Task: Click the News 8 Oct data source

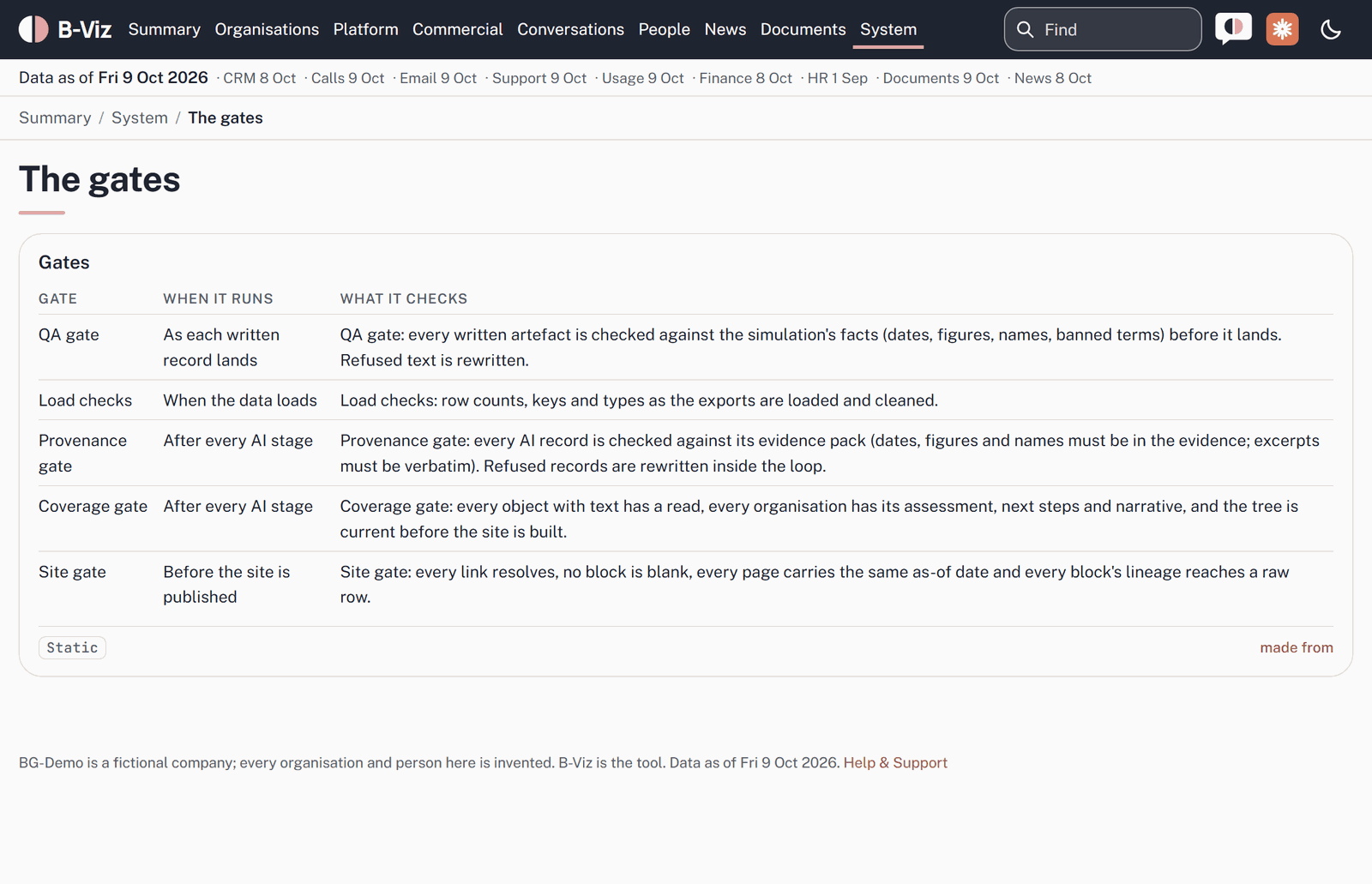Action: [1053, 78]
